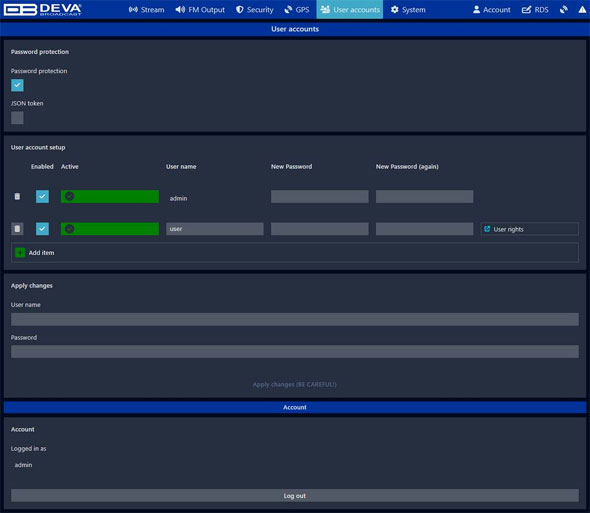Click the user name field containing 'user'
The height and width of the screenshot is (513, 590).
coord(215,229)
